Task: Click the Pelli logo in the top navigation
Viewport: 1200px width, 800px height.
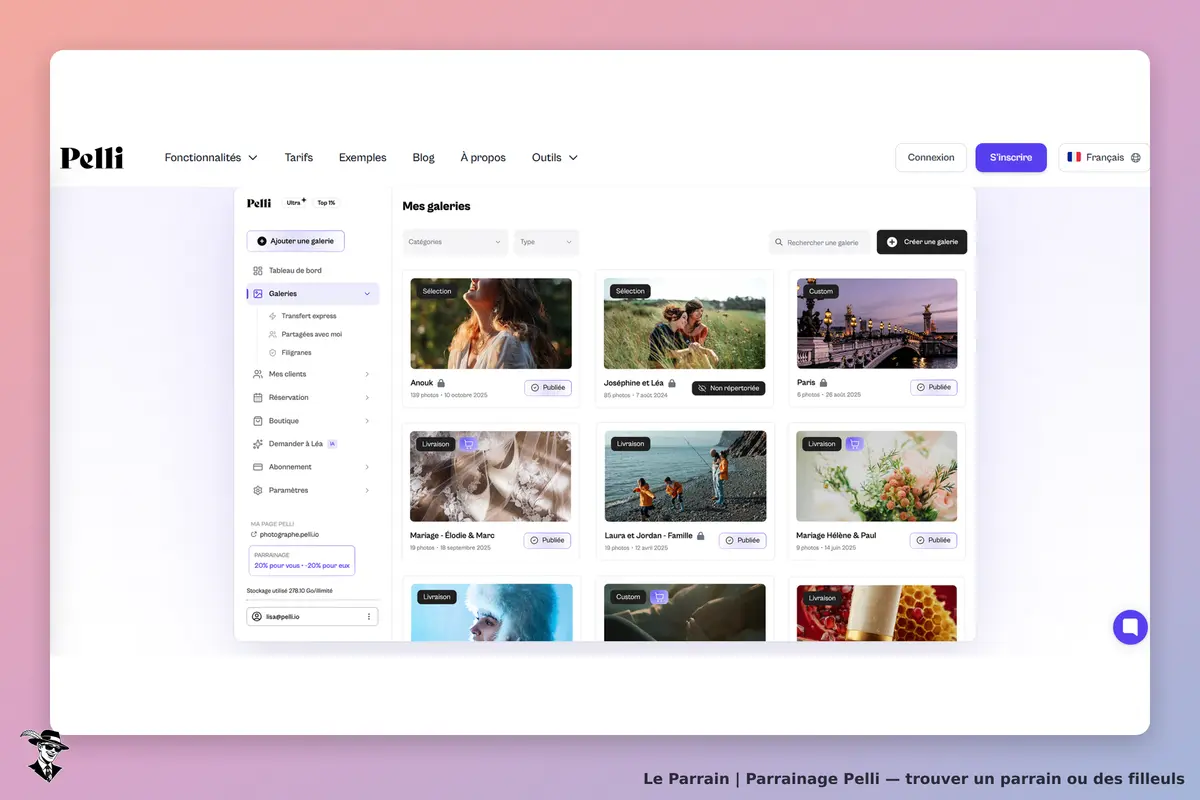Action: click(x=92, y=158)
